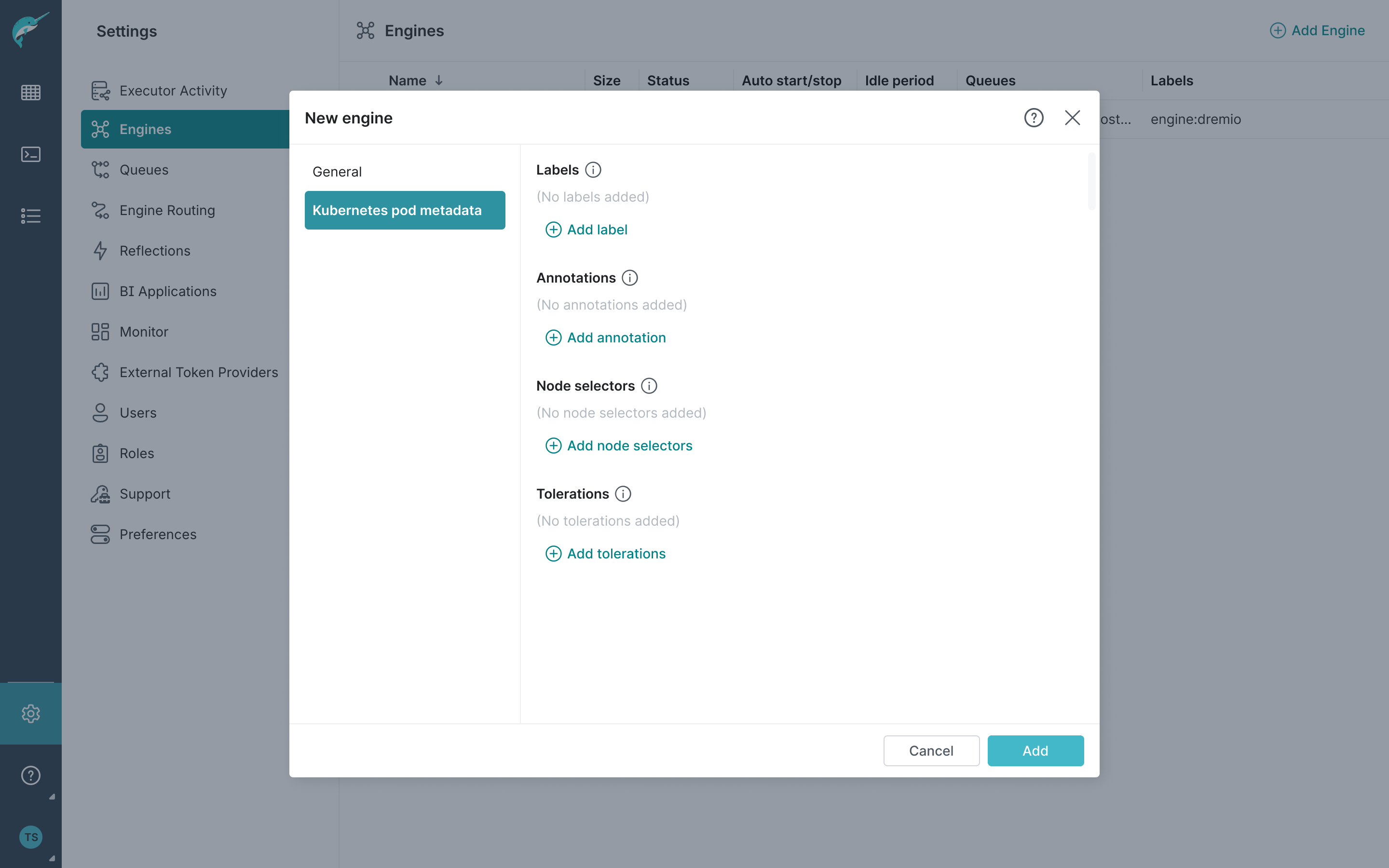
Task: Switch to the General tab
Action: click(x=337, y=171)
